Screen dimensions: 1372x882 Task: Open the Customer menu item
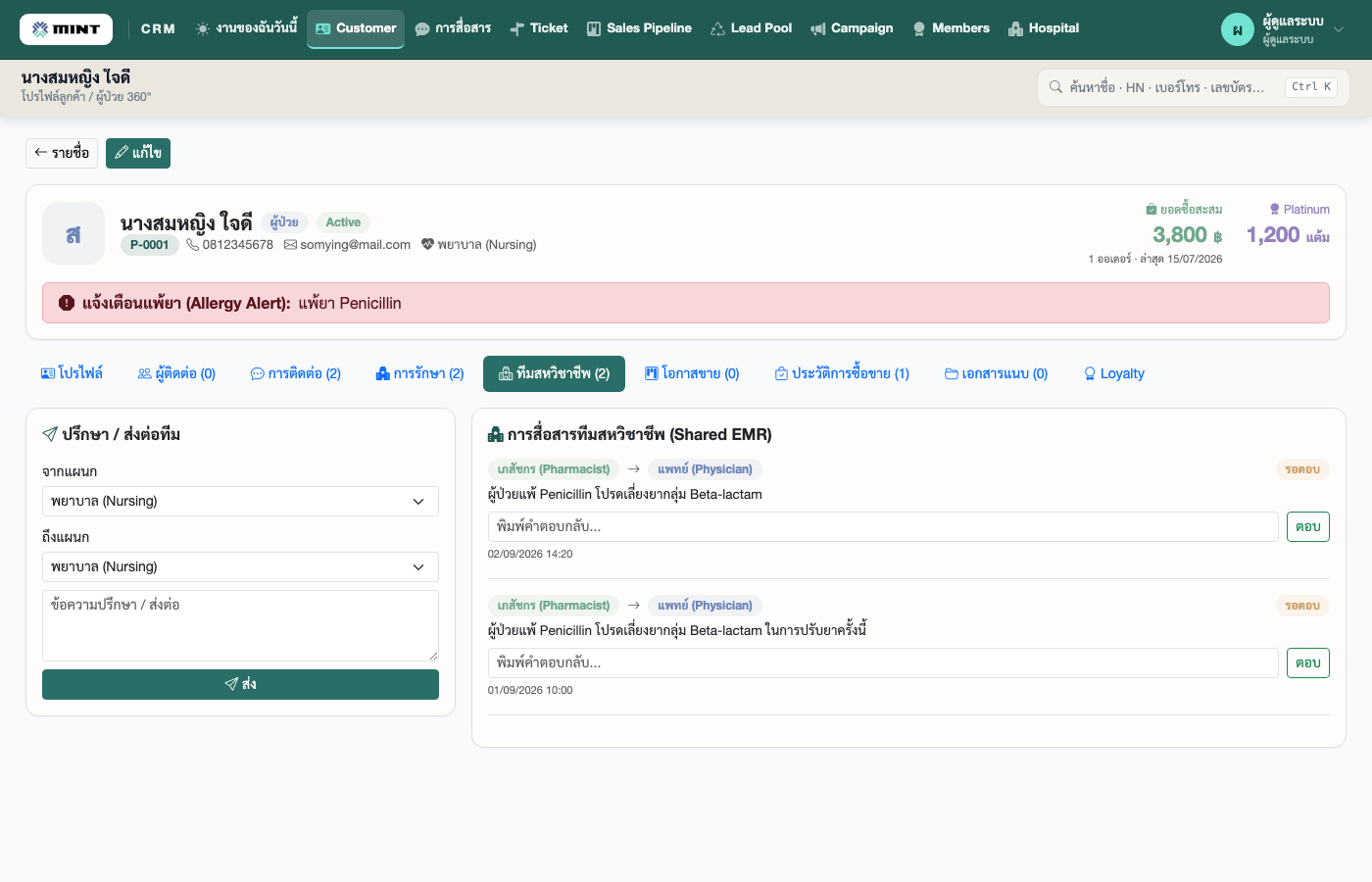[356, 28]
